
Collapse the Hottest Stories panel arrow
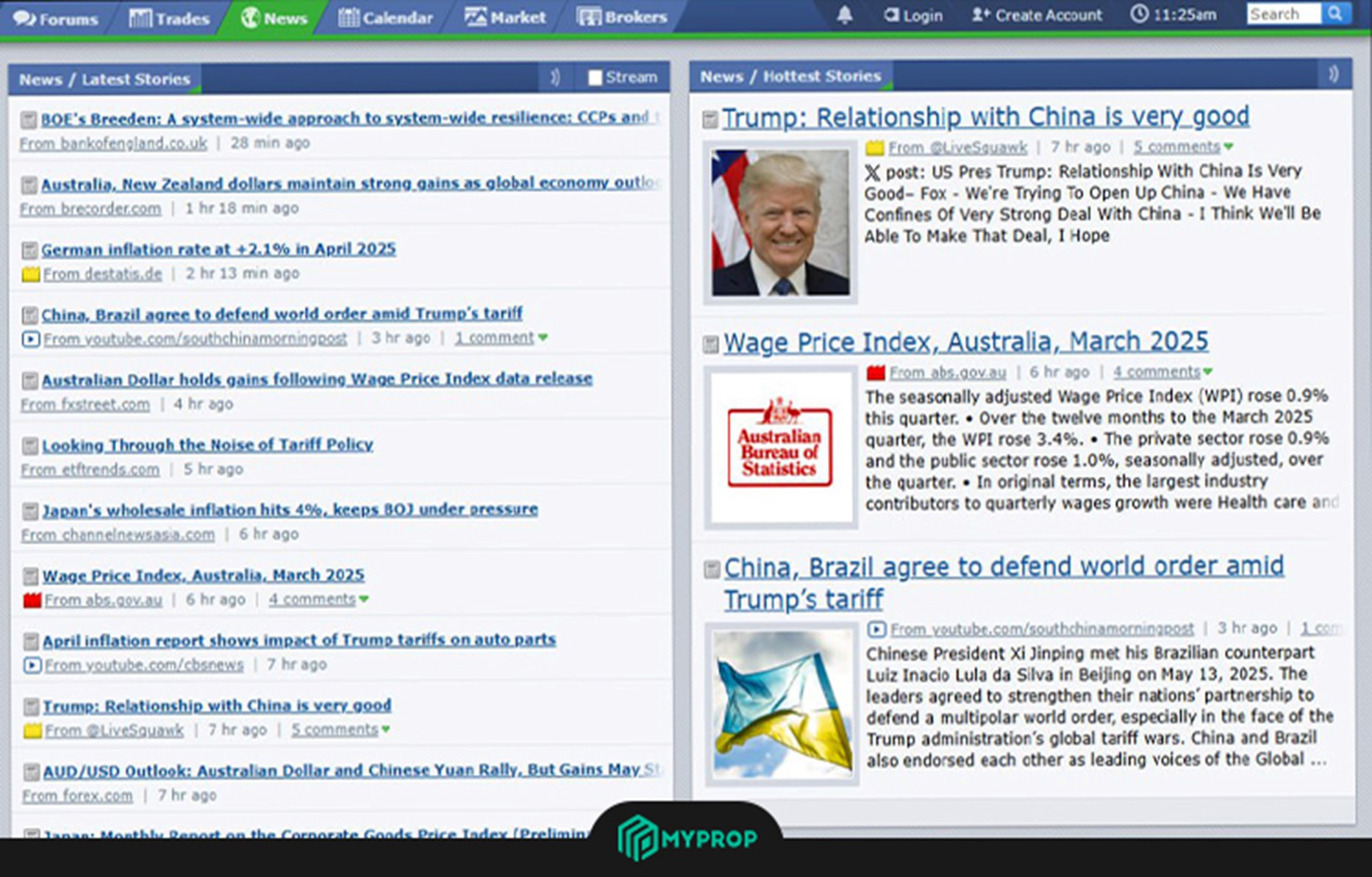pos(1333,74)
